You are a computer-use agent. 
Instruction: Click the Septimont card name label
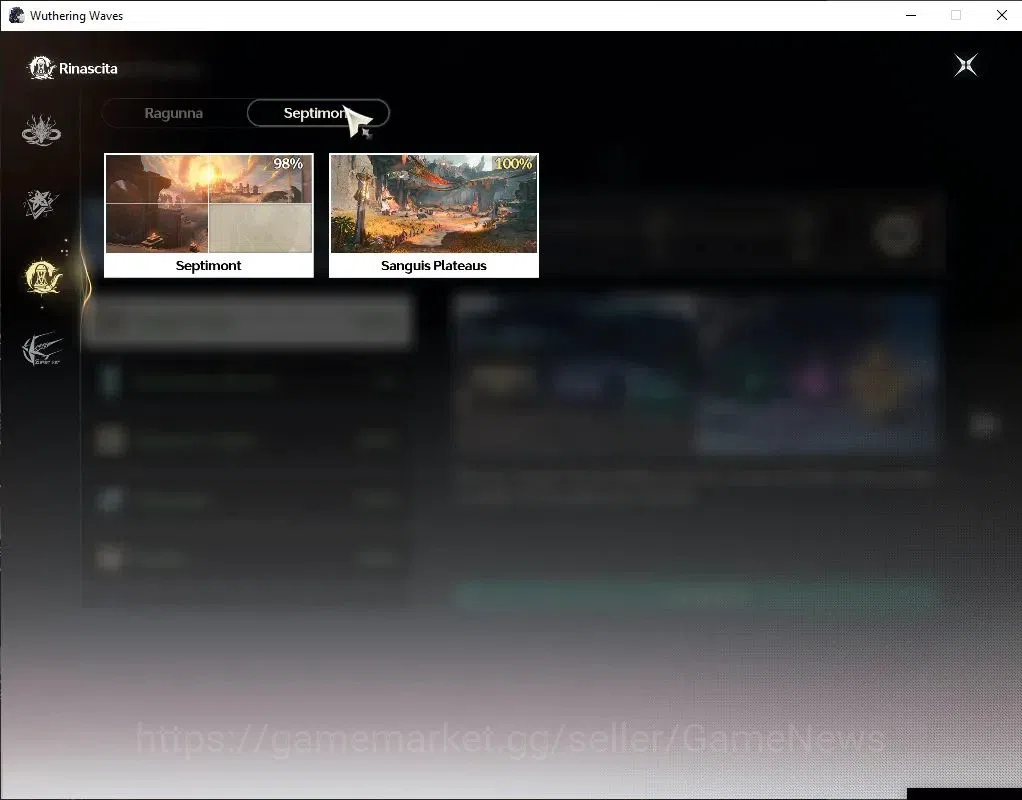coord(209,265)
